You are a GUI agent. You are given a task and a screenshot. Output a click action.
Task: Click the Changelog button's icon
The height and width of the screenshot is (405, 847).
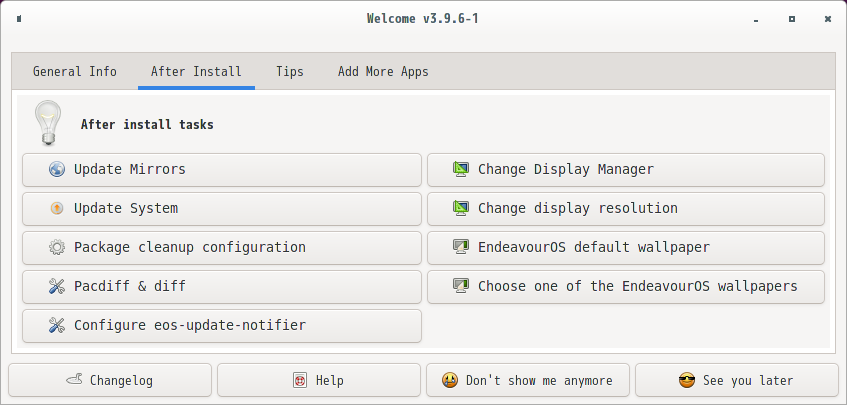pos(75,380)
